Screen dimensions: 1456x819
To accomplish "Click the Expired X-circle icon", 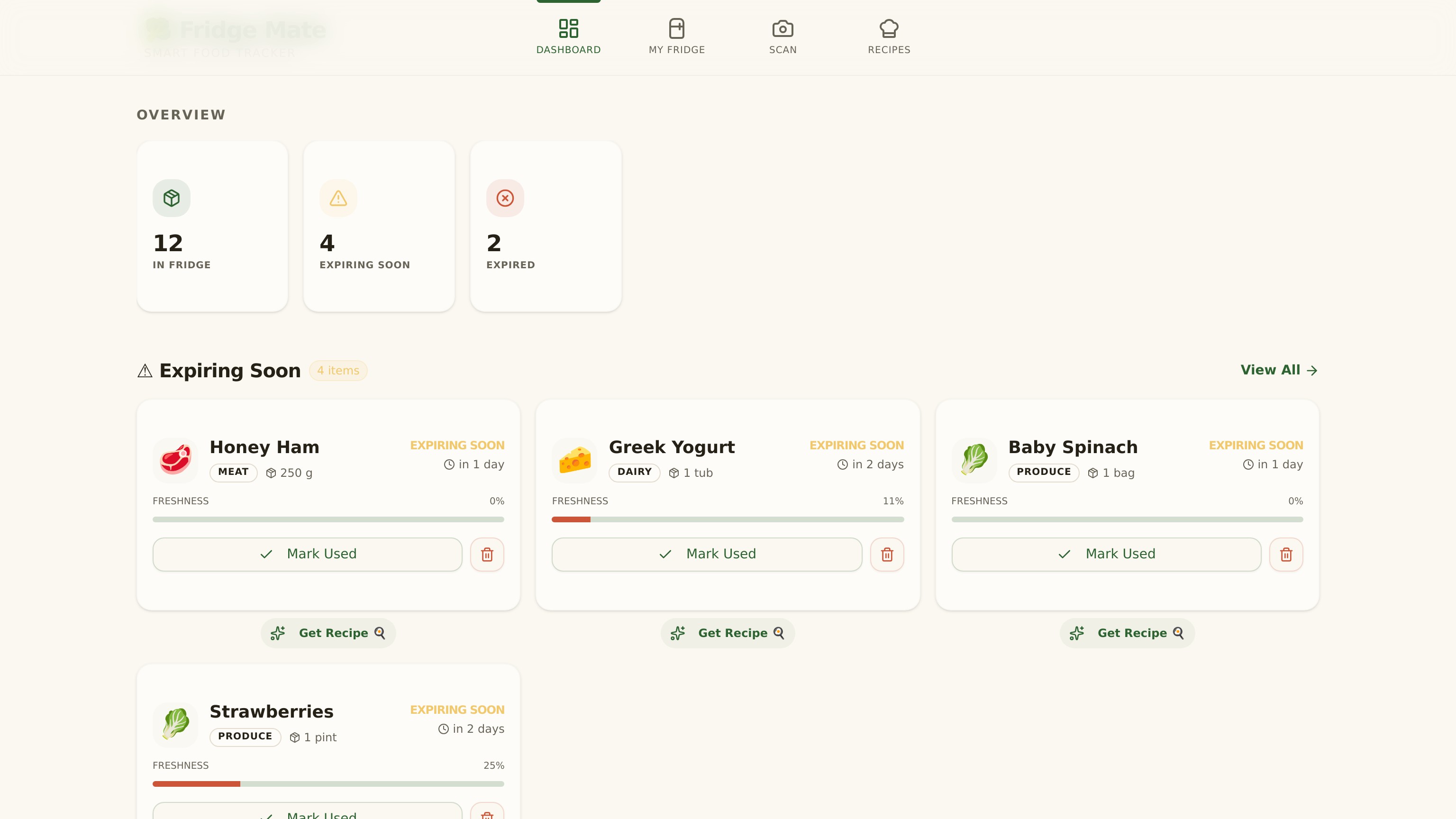I will click(505, 199).
